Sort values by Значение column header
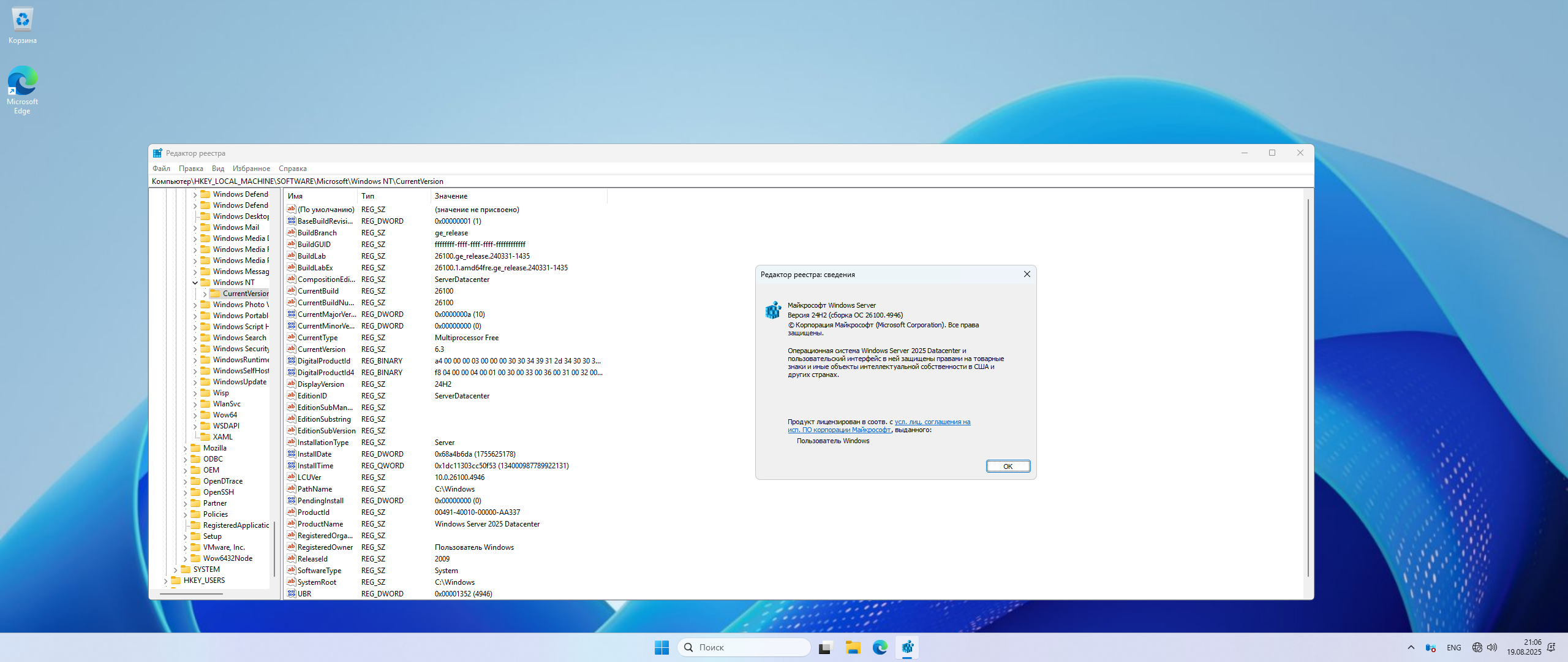 pyautogui.click(x=519, y=196)
